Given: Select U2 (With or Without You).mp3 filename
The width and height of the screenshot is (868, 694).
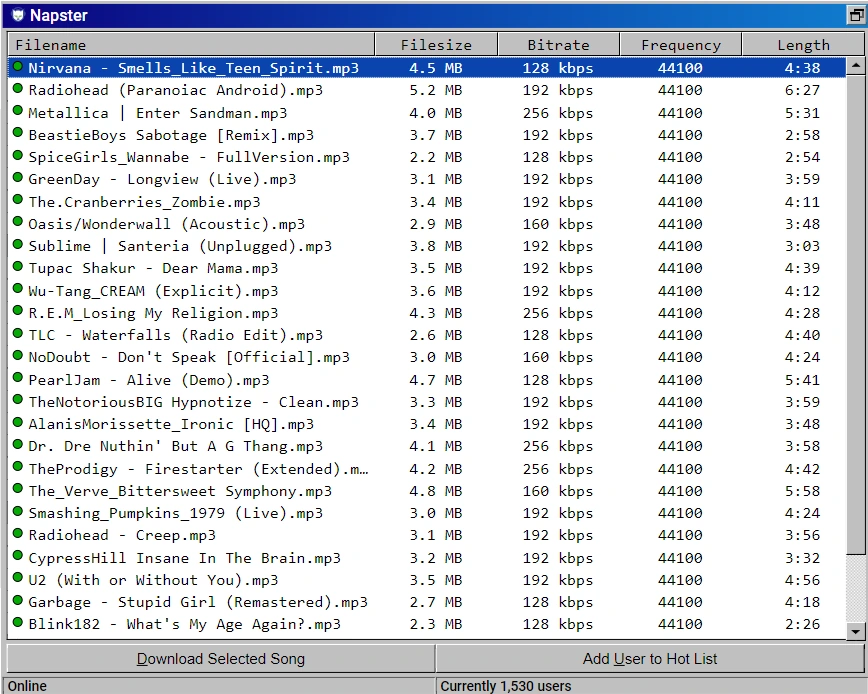Looking at the screenshot, I should click(x=153, y=580).
